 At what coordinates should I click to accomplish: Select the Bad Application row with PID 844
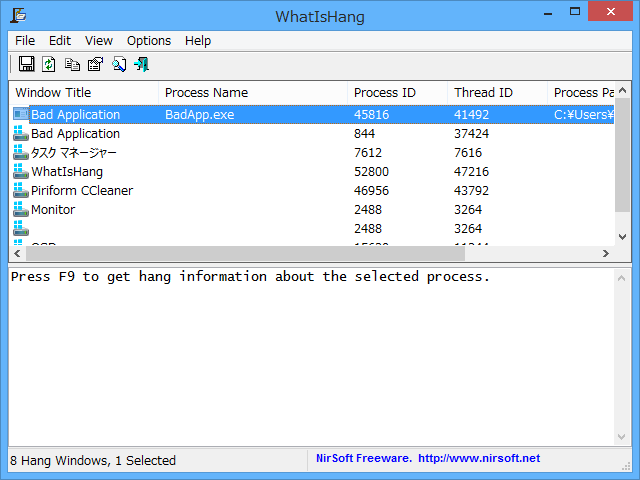pos(312,133)
